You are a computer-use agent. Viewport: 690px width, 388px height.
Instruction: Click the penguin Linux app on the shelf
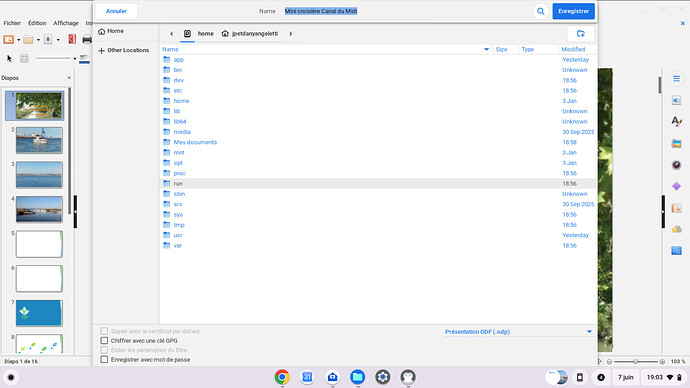tap(408, 377)
